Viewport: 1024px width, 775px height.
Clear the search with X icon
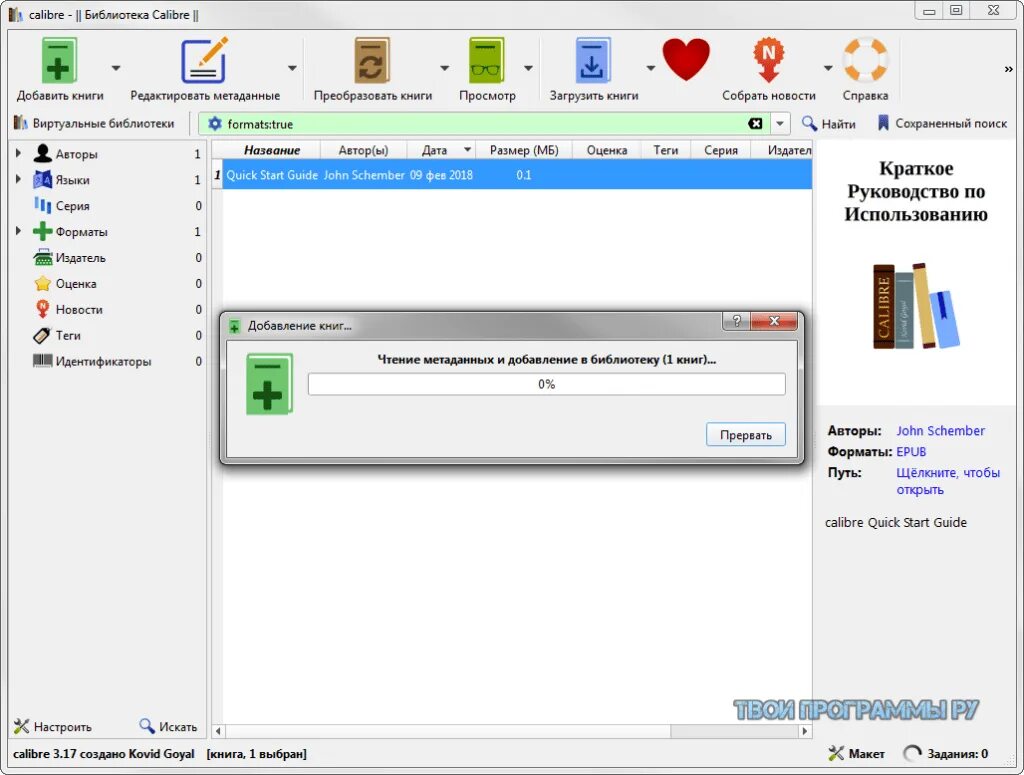(x=755, y=123)
